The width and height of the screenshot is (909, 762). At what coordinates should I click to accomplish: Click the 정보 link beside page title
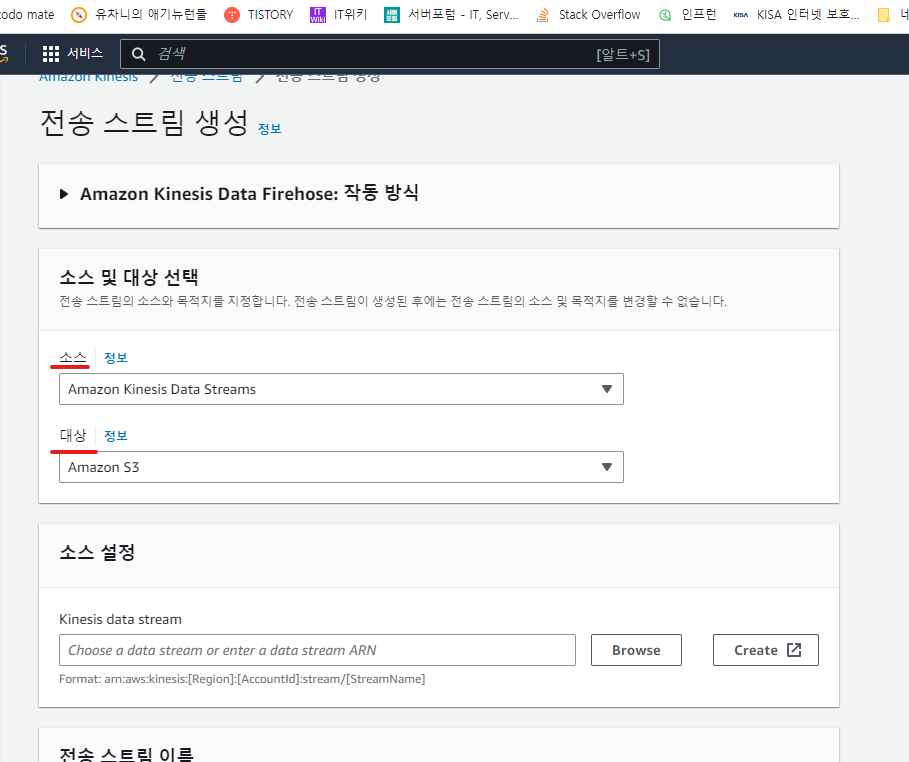(x=270, y=129)
